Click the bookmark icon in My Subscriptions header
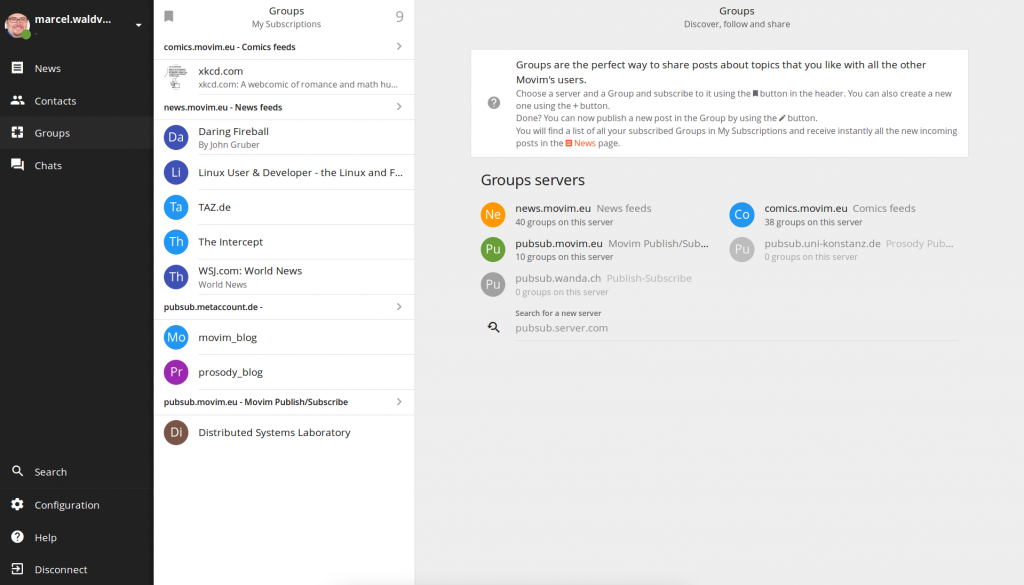This screenshot has height=585, width=1024. (x=168, y=16)
